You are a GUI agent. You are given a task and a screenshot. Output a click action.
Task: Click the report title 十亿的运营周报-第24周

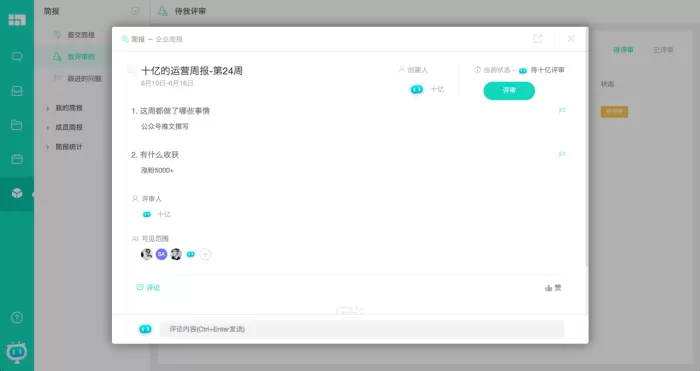tap(192, 71)
